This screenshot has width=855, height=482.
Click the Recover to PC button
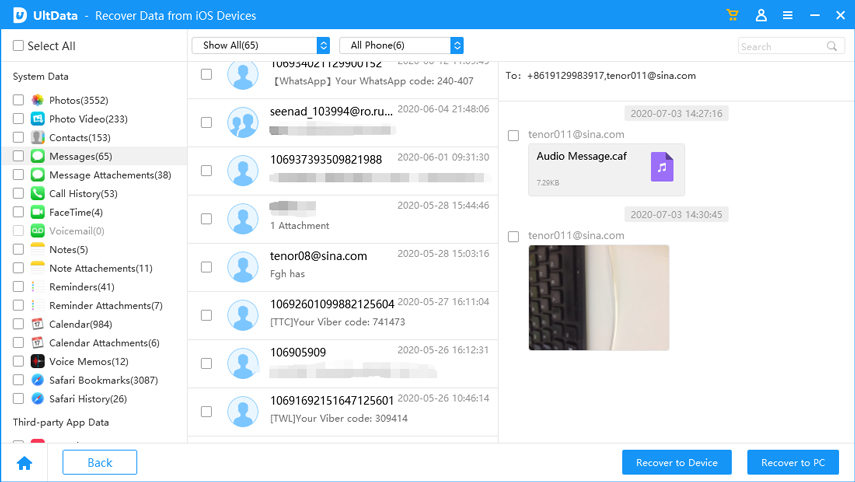pos(792,463)
